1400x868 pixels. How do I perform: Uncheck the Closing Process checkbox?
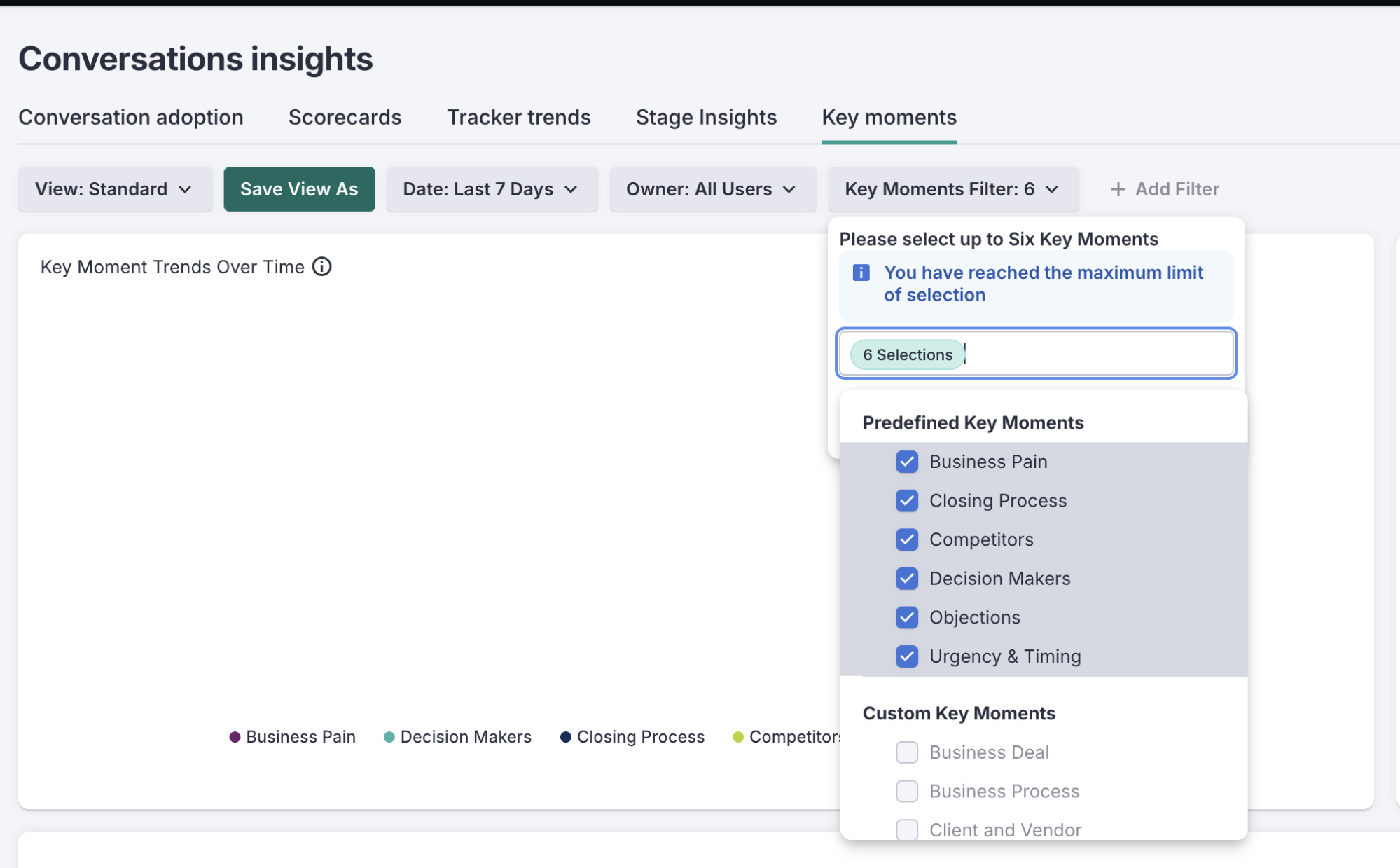(907, 501)
